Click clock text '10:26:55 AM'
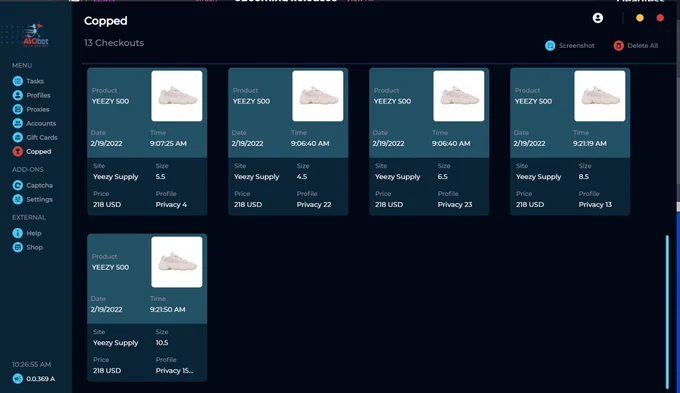680x393 pixels. (31, 364)
